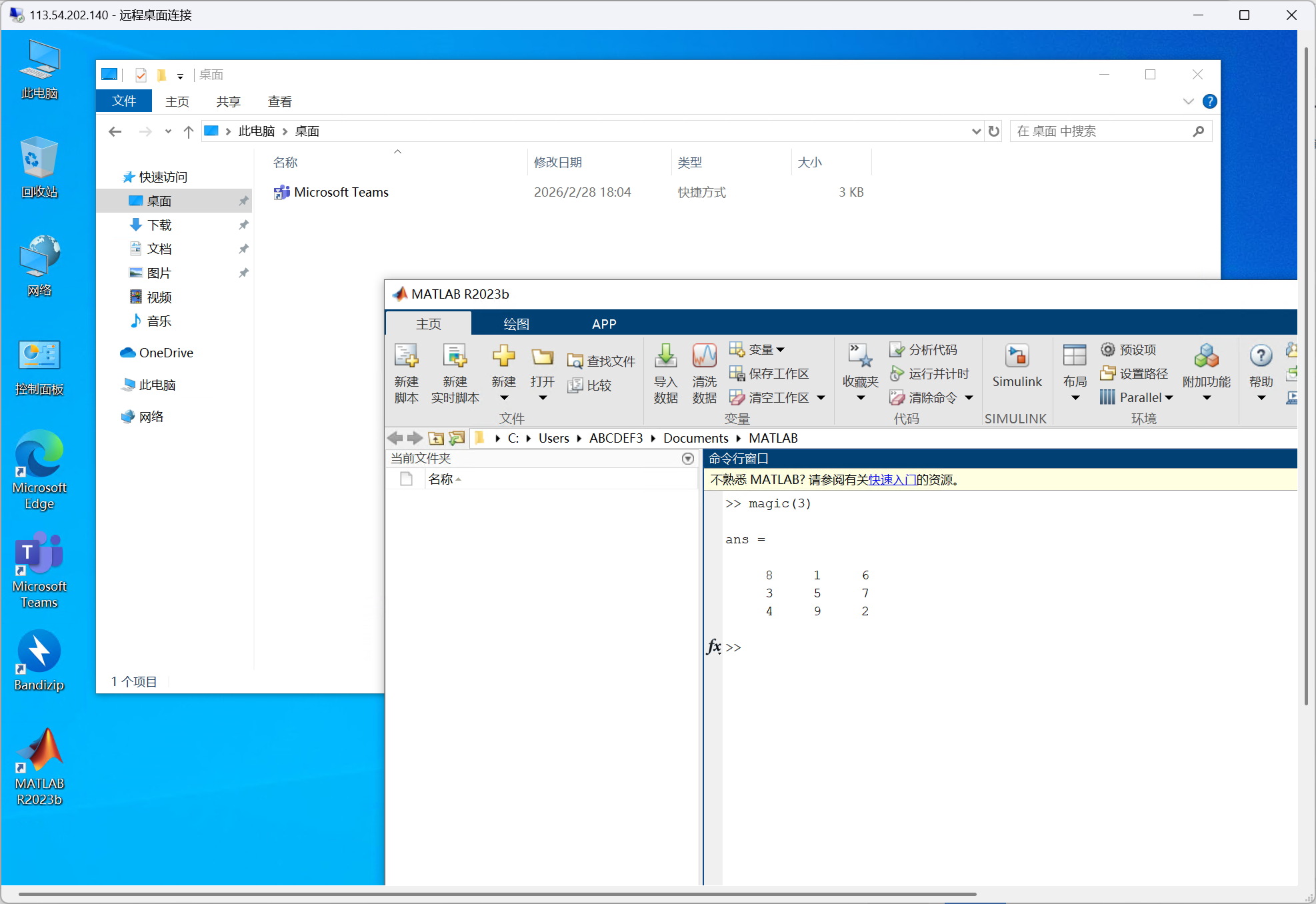Click Find Files (查找文件) in MATLAB
Screen dimensions: 1316x904
601,361
